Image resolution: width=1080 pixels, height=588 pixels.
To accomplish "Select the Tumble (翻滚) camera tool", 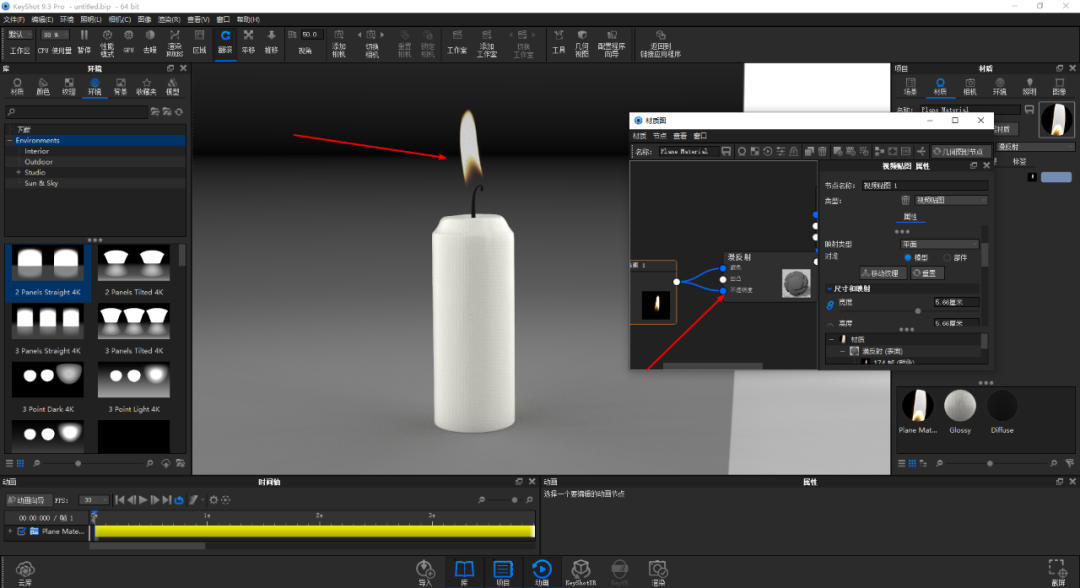I will pos(225,41).
